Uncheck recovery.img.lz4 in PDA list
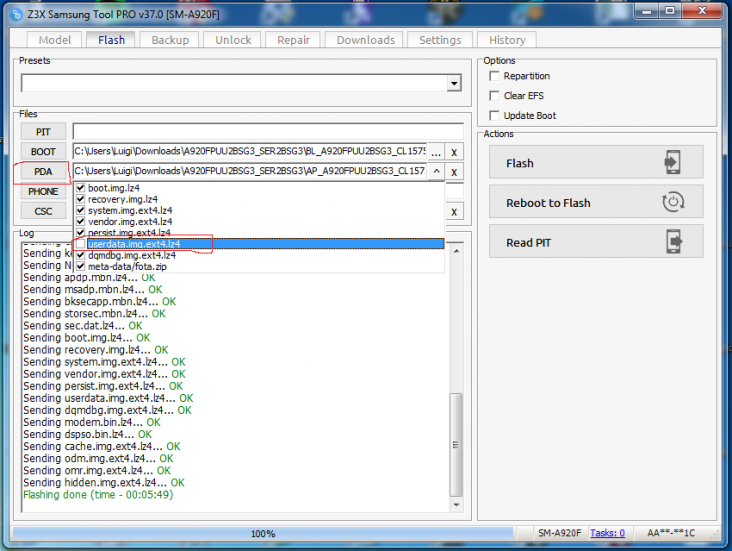This screenshot has width=732, height=551. [81, 199]
